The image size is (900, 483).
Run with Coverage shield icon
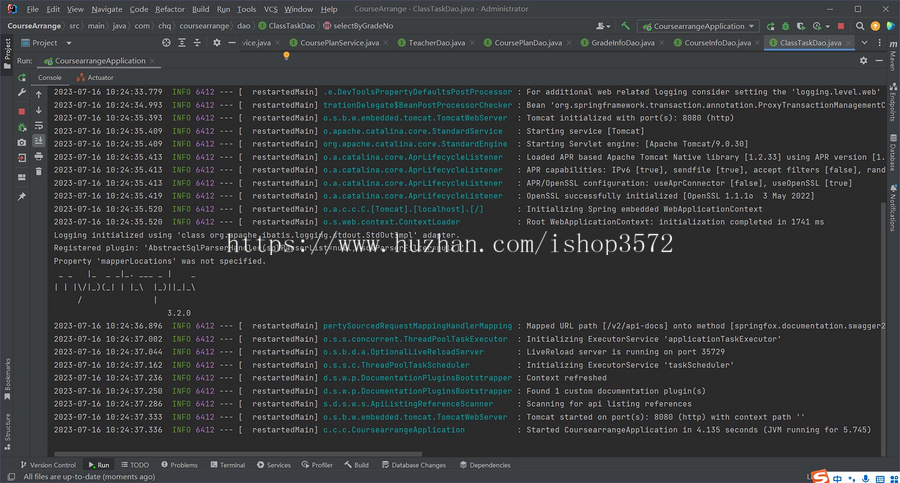pyautogui.click(x=801, y=26)
